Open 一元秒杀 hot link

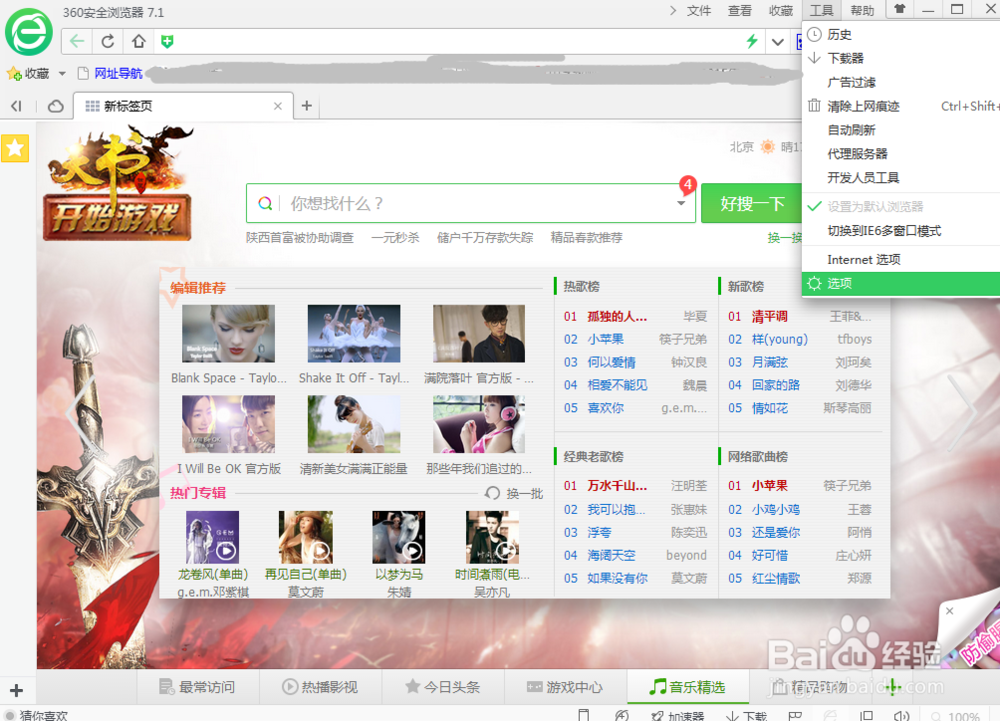395,238
